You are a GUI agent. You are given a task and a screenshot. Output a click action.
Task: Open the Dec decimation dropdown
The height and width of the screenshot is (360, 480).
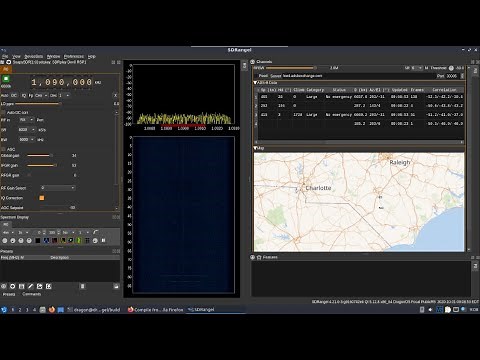coord(64,95)
